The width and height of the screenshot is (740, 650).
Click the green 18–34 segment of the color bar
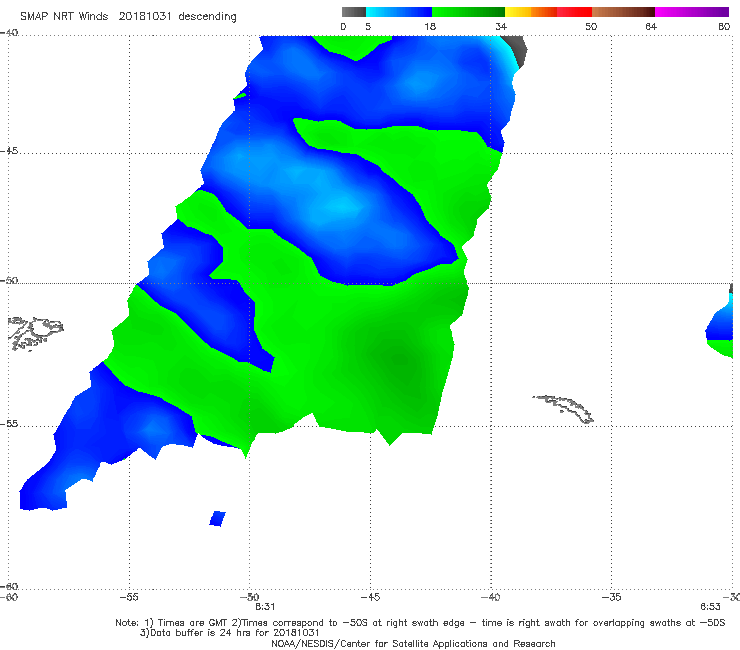[x=468, y=12]
